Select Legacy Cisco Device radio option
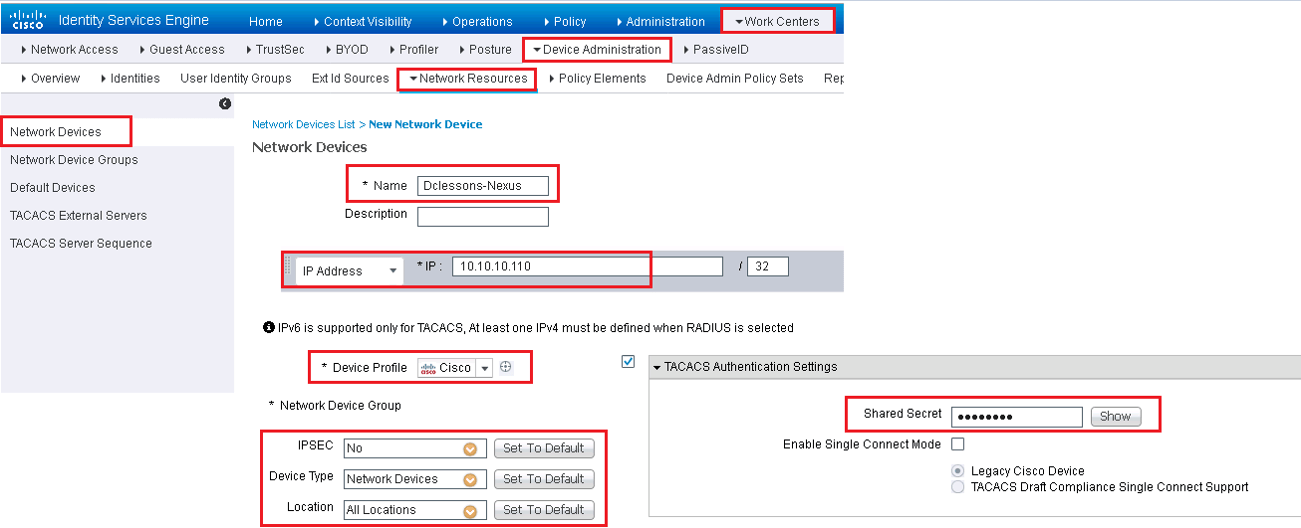The width and height of the screenshot is (1301, 528). pos(958,470)
